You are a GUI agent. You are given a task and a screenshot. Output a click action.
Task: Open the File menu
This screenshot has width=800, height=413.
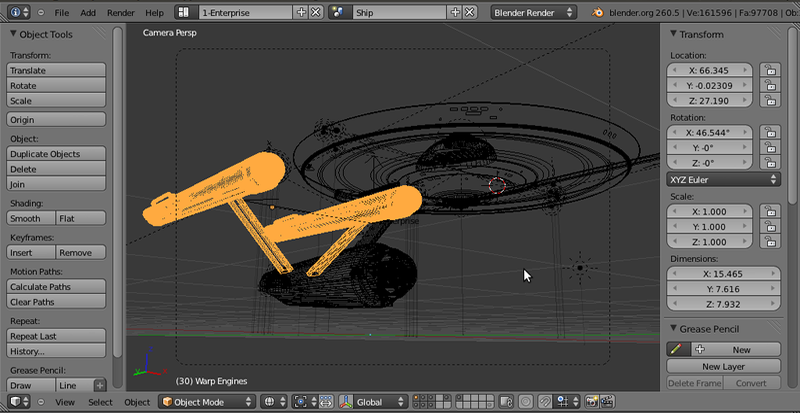(x=62, y=13)
